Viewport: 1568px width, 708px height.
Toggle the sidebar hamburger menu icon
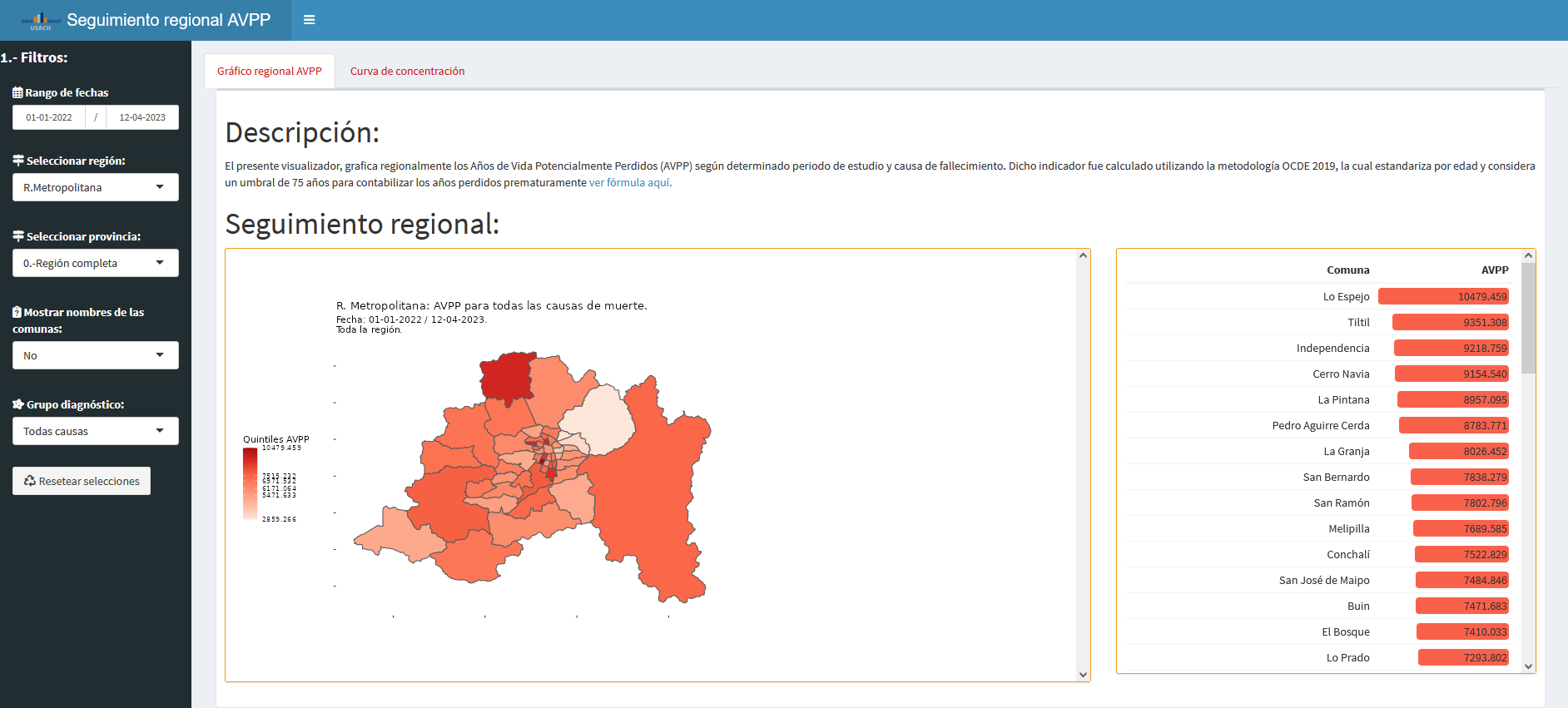(x=309, y=20)
